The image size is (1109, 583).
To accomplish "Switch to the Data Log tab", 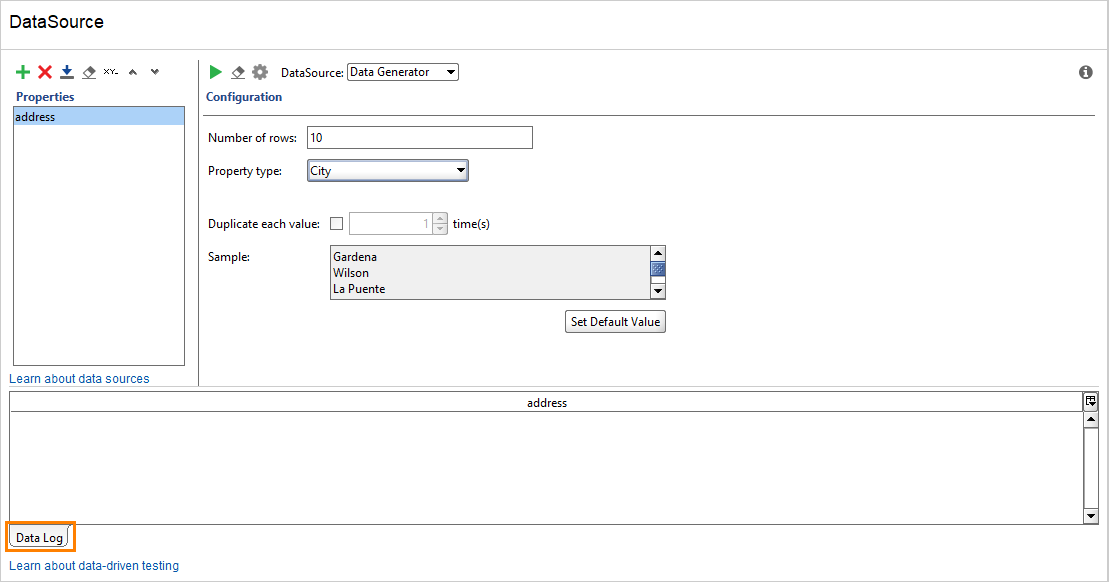I will coord(40,537).
